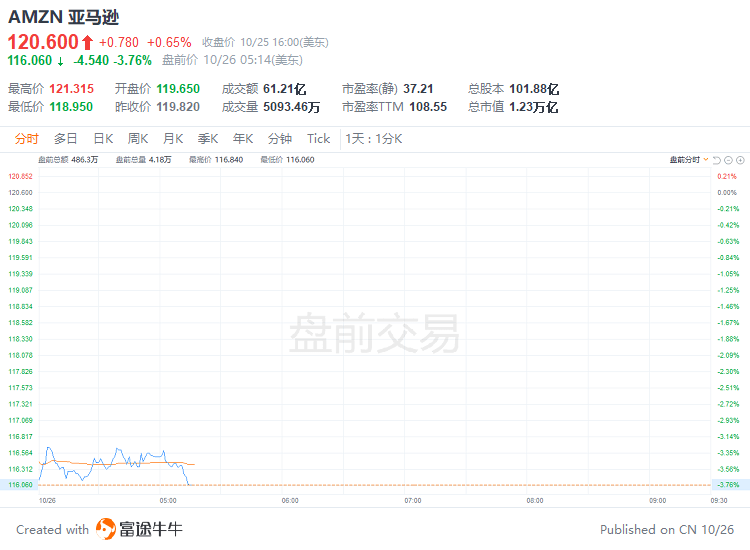Screen dimensions: 750x550
Task: Click the +0.65% change value
Action: [169, 43]
